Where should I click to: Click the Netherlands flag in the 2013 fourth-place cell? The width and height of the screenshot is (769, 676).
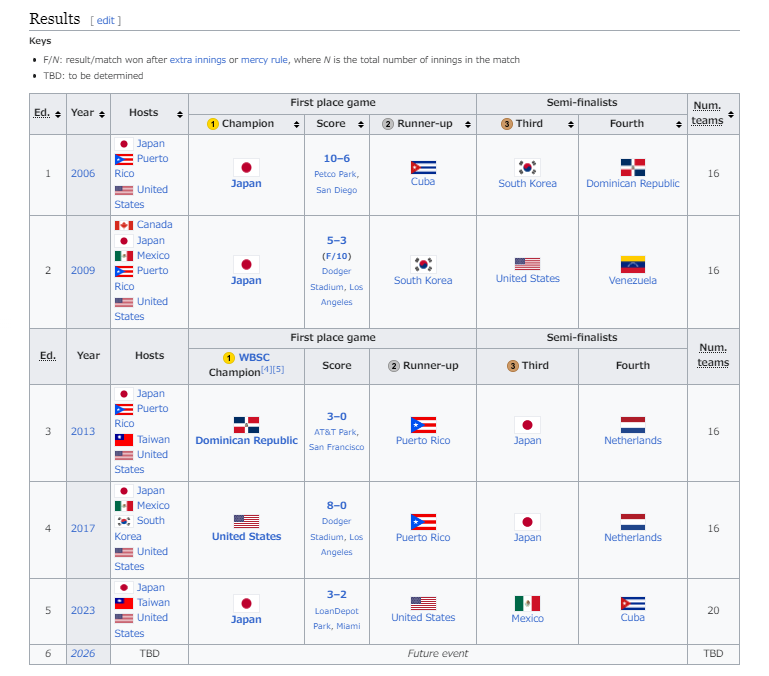point(632,425)
